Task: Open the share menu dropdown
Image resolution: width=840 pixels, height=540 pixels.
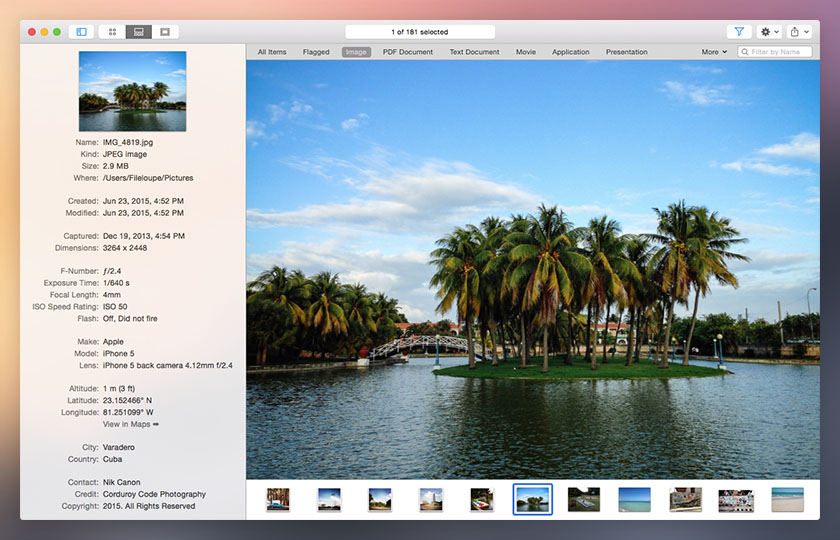Action: [799, 32]
